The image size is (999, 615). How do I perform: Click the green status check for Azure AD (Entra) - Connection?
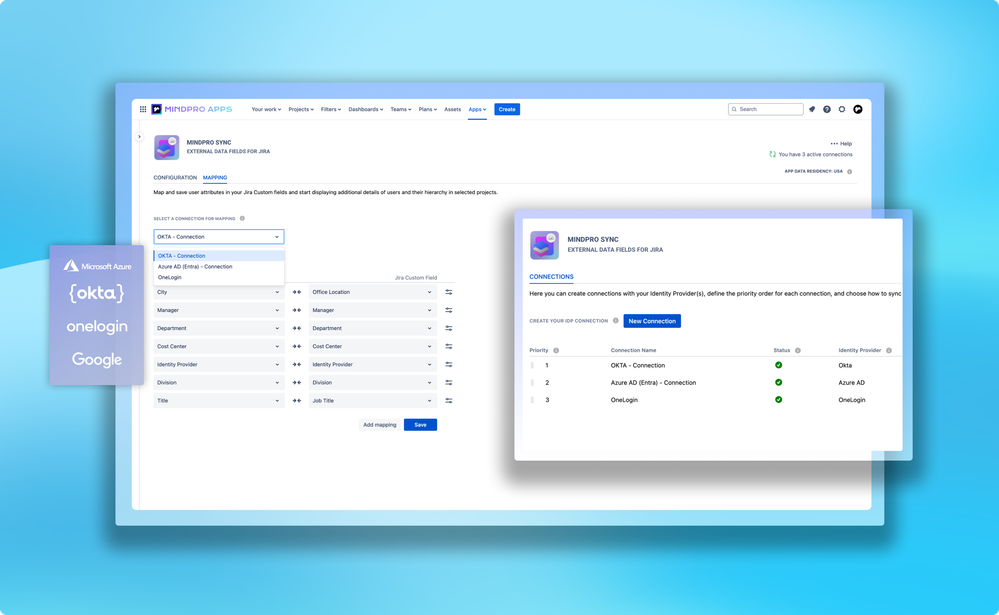[779, 382]
